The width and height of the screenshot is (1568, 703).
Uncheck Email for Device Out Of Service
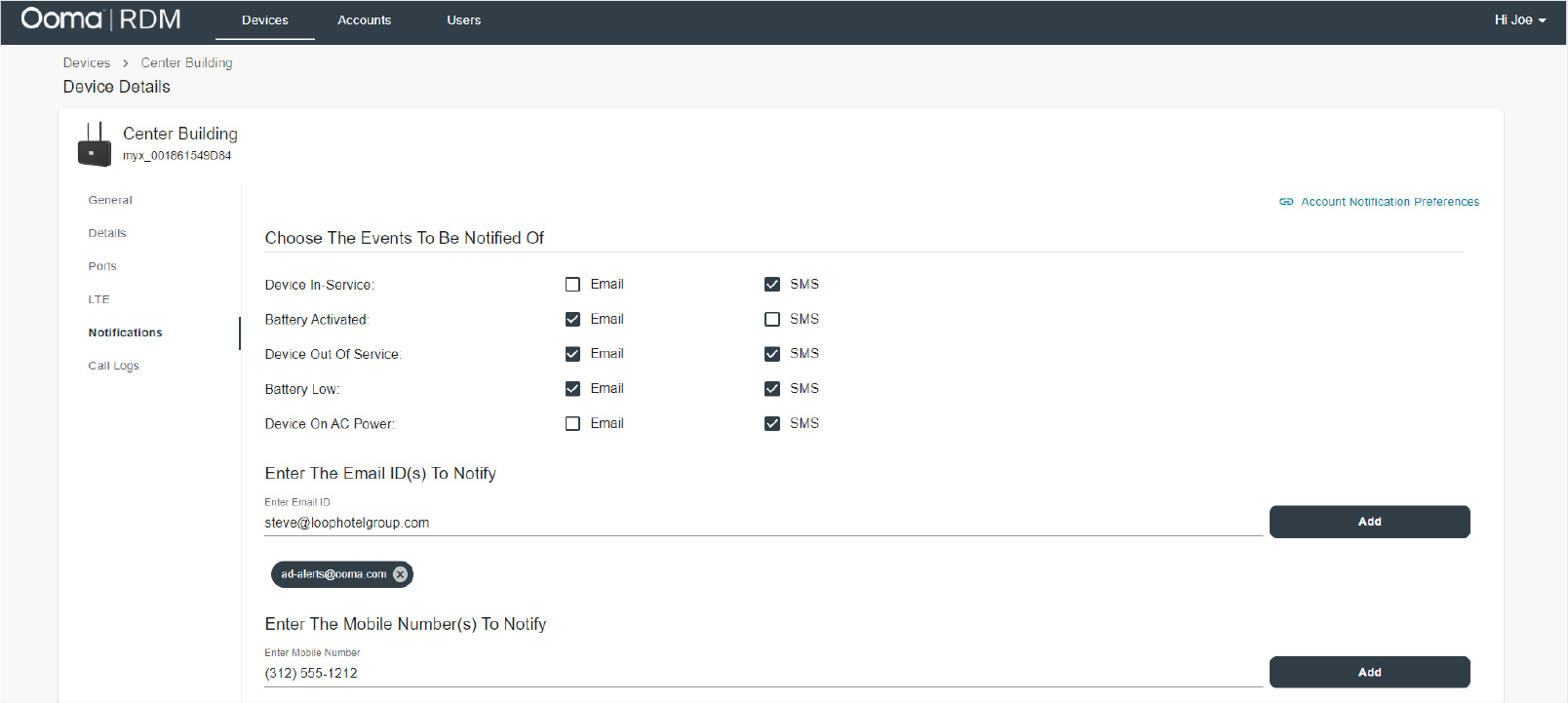point(572,354)
